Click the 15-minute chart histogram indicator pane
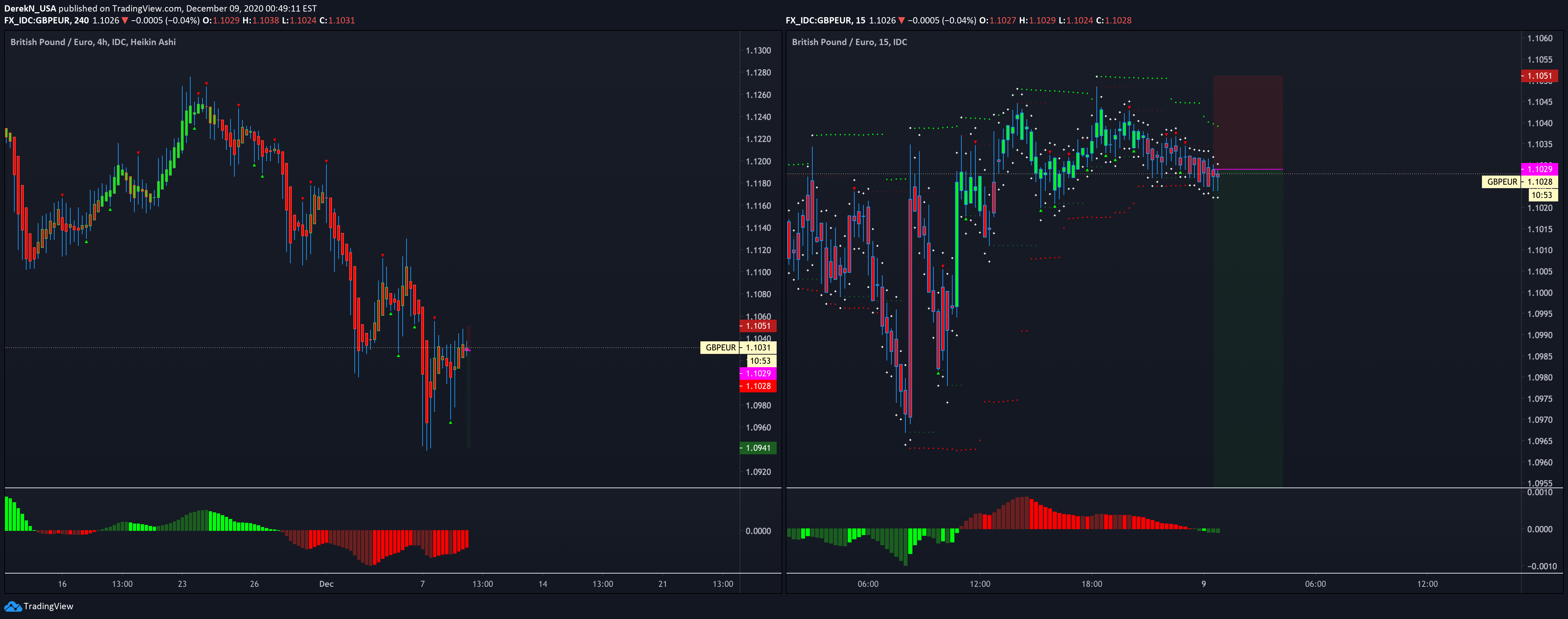The width and height of the screenshot is (1568, 619). (x=1153, y=531)
